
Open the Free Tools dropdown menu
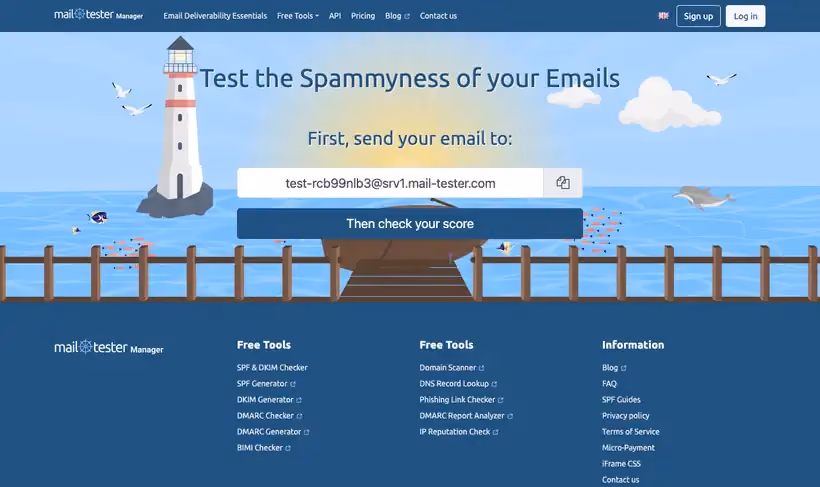pyautogui.click(x=298, y=16)
